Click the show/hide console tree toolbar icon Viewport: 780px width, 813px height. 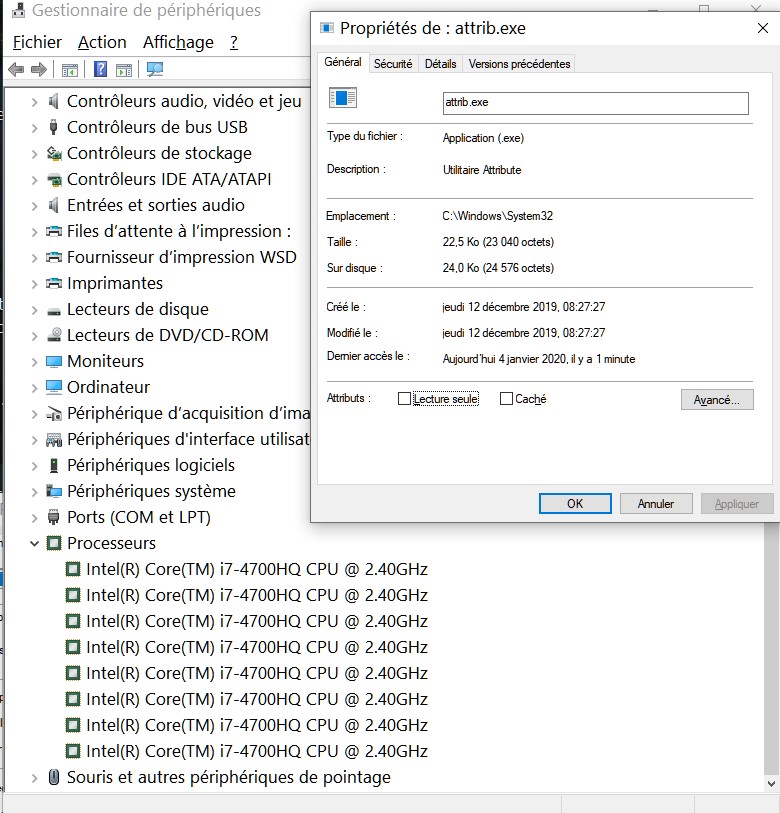click(x=69, y=69)
